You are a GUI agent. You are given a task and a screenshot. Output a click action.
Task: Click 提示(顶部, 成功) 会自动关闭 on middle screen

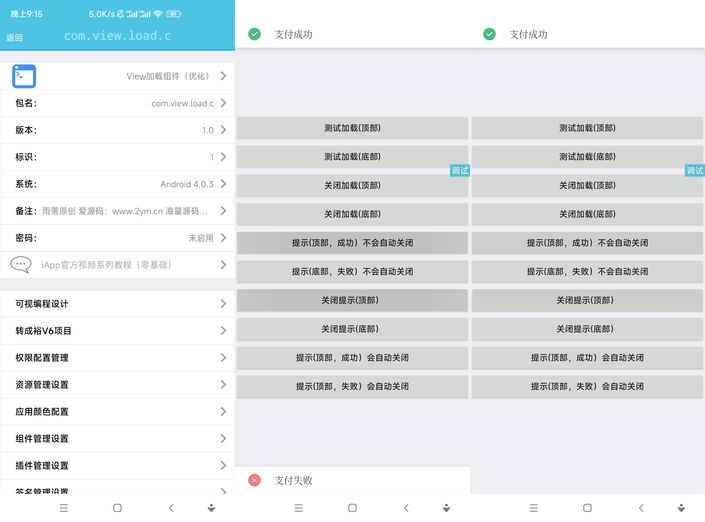(352, 358)
